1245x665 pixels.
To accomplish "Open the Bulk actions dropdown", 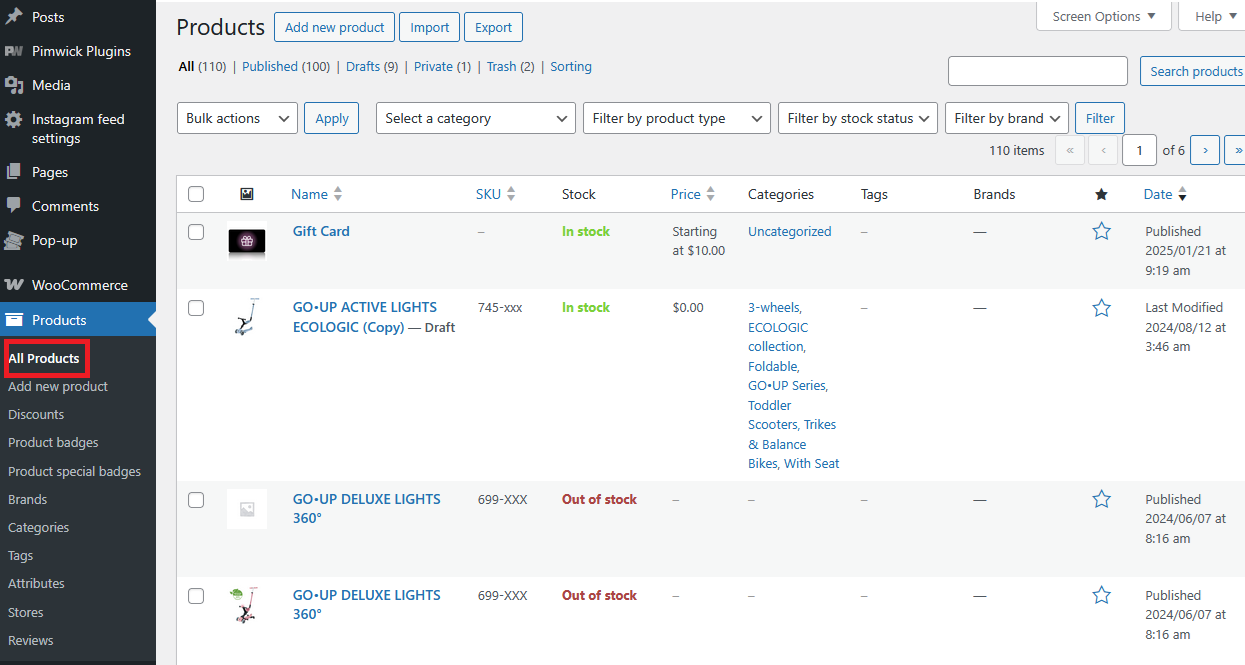I will coord(237,118).
